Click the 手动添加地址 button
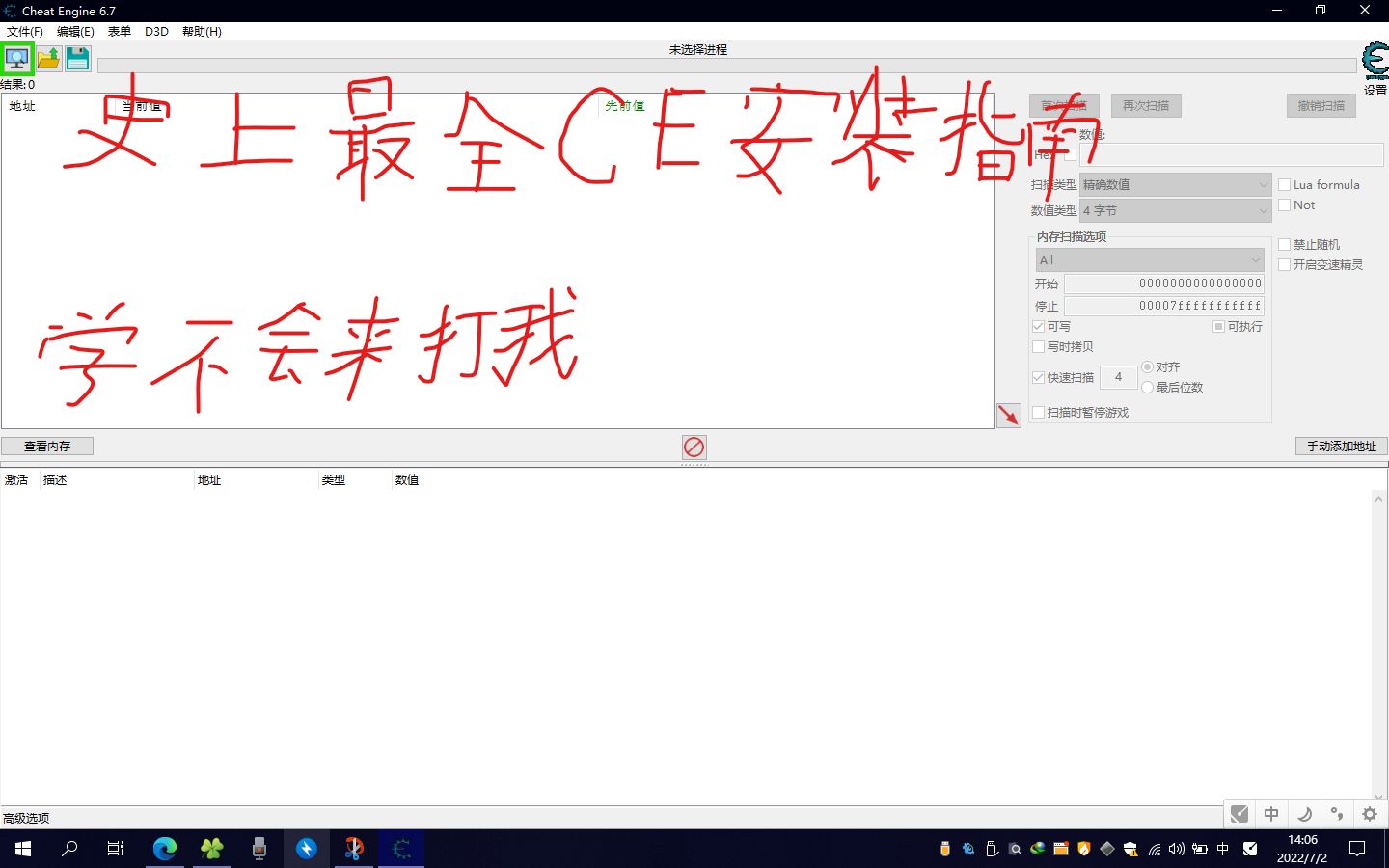1389x868 pixels. (x=1341, y=446)
